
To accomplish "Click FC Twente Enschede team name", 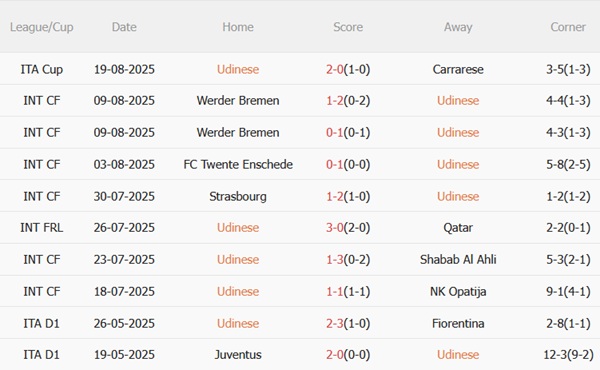I will [x=238, y=165].
